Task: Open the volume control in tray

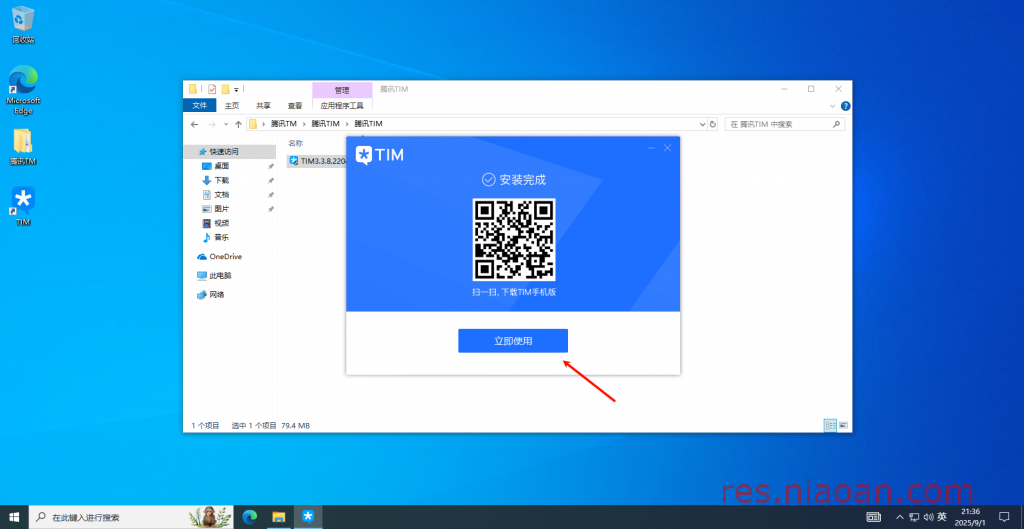Action: (x=929, y=517)
